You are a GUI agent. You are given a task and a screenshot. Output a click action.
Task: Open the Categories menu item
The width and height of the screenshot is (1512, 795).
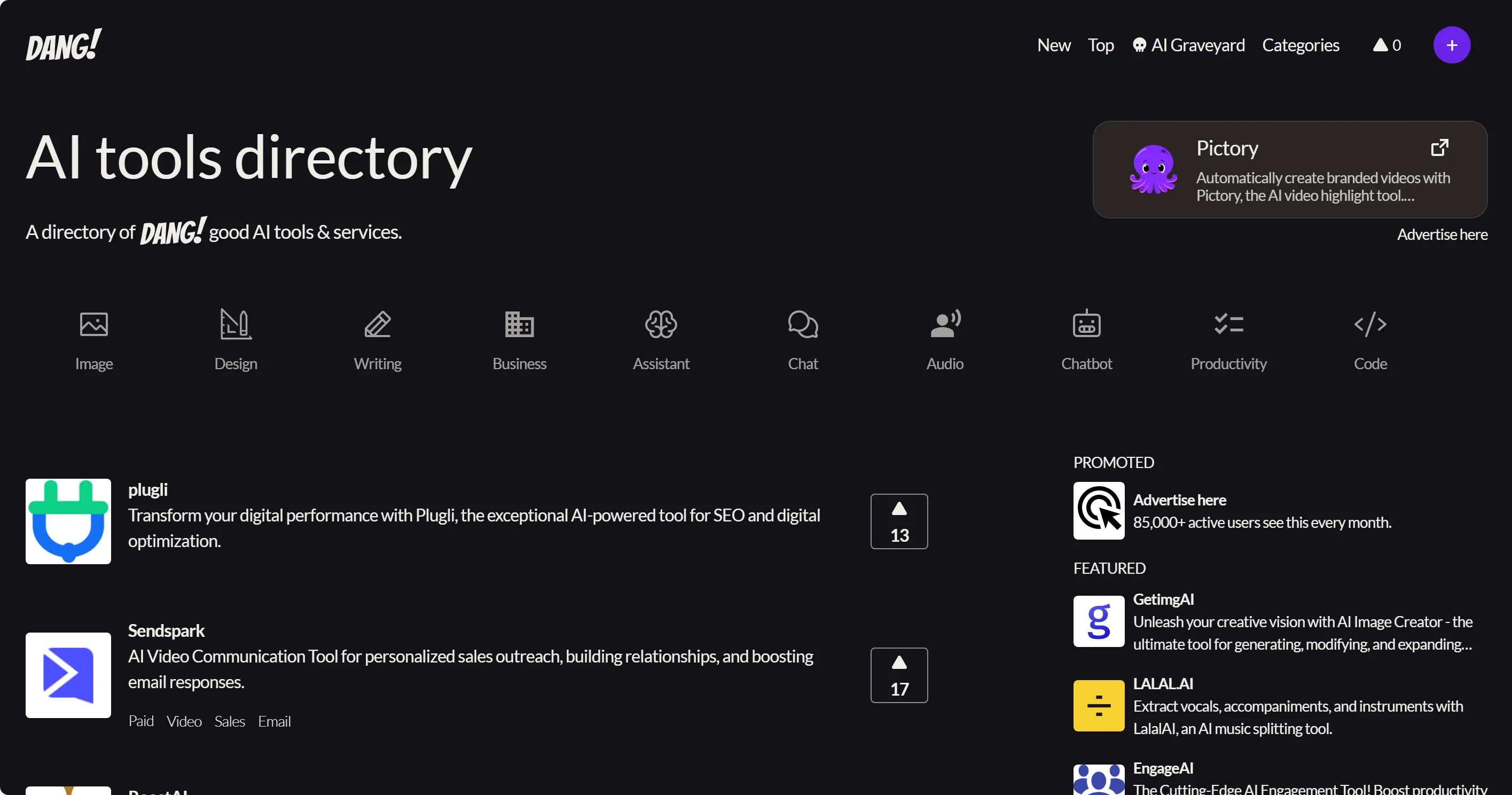(x=1301, y=45)
